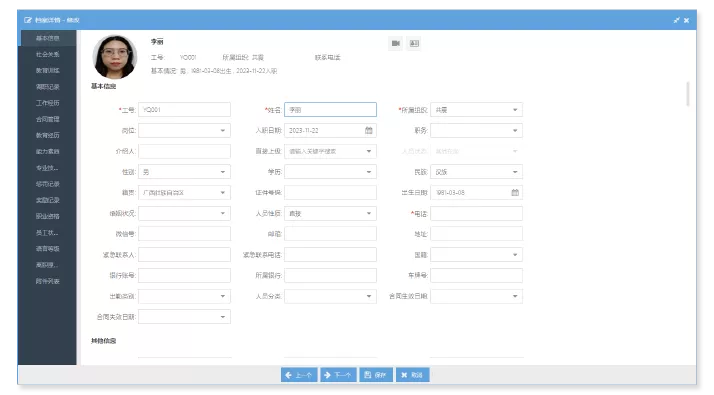714x395 pixels.
Task: Save the record with 保存 button
Action: pos(376,375)
